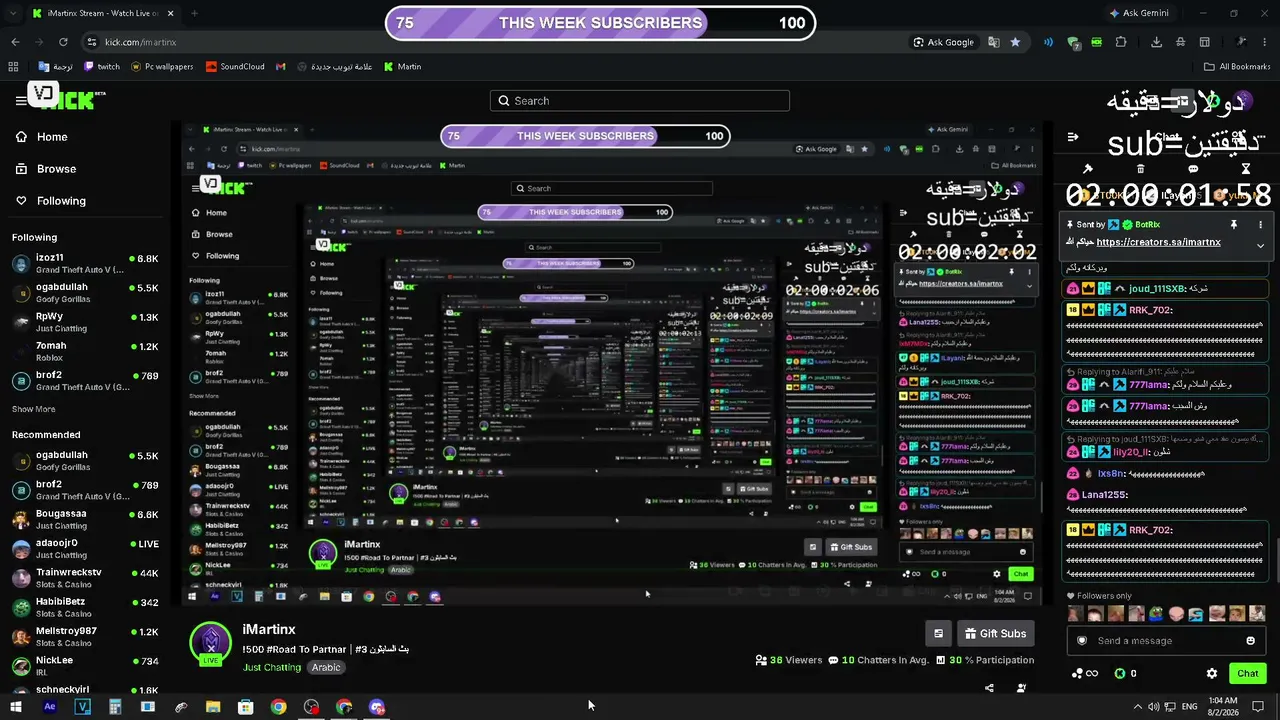Viewport: 1280px width, 720px height.
Task: Reload the kick.com page
Action: coord(63,42)
